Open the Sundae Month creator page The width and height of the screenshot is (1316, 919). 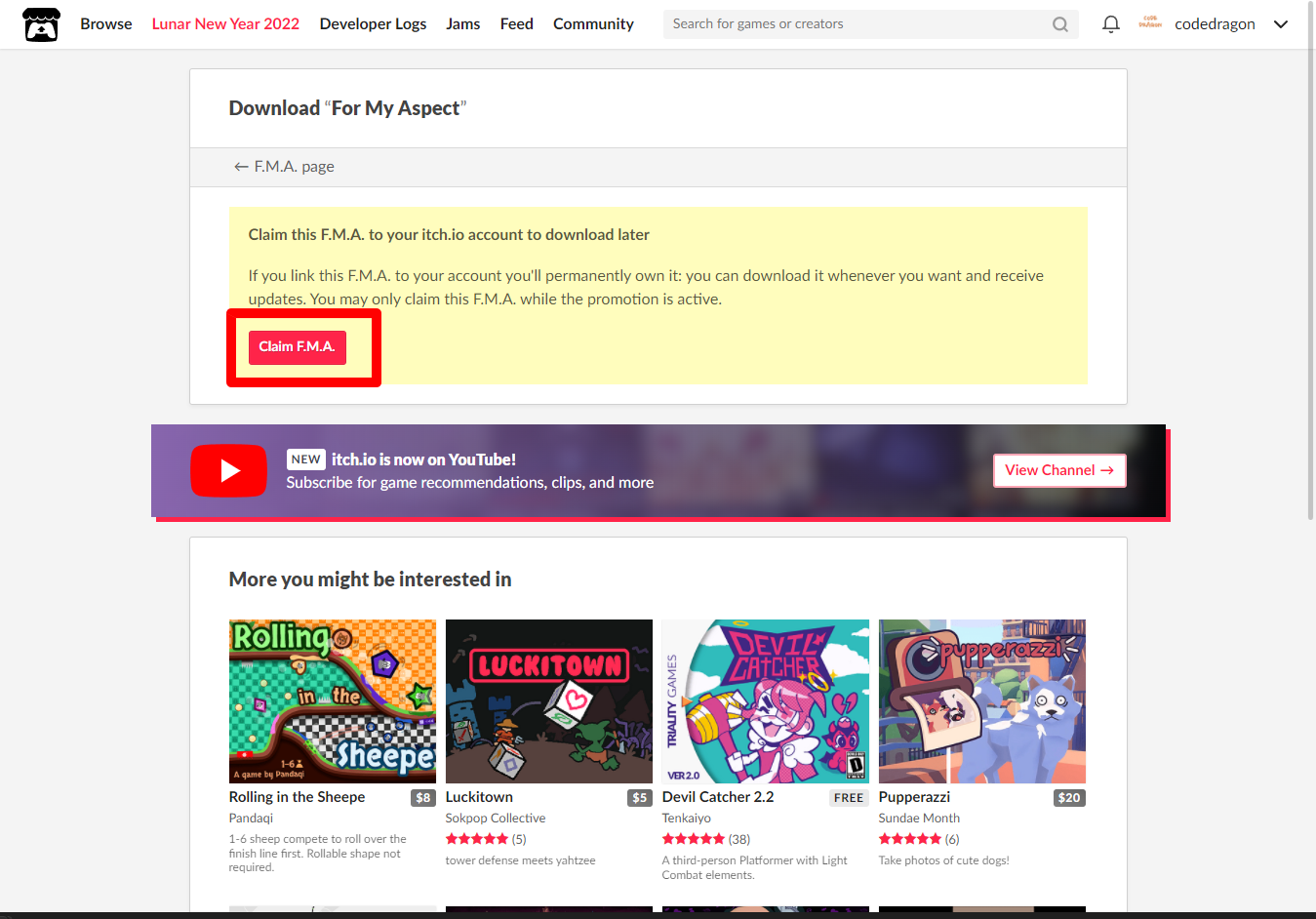(919, 819)
